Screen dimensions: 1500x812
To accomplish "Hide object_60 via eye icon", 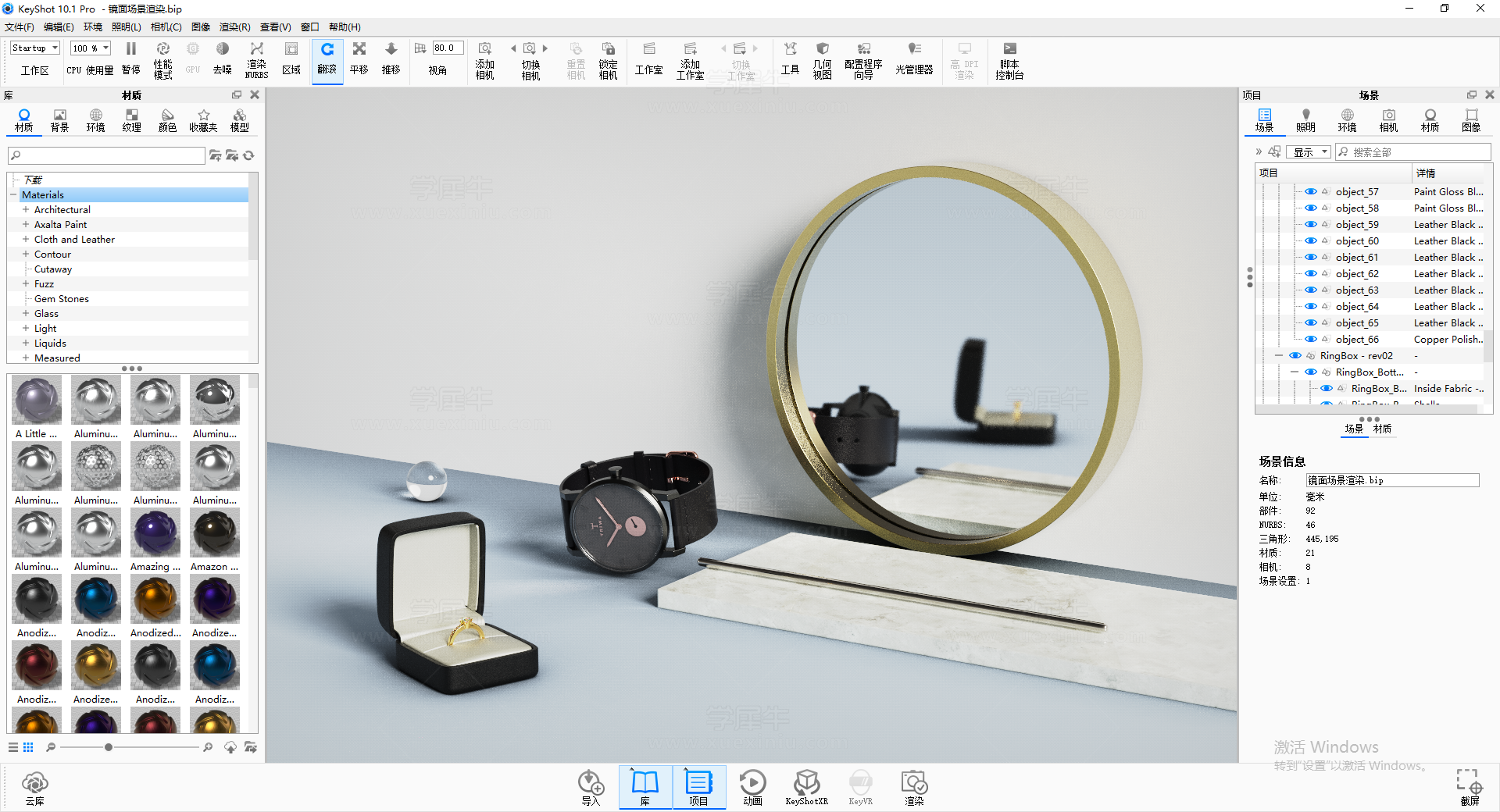I will (x=1311, y=240).
